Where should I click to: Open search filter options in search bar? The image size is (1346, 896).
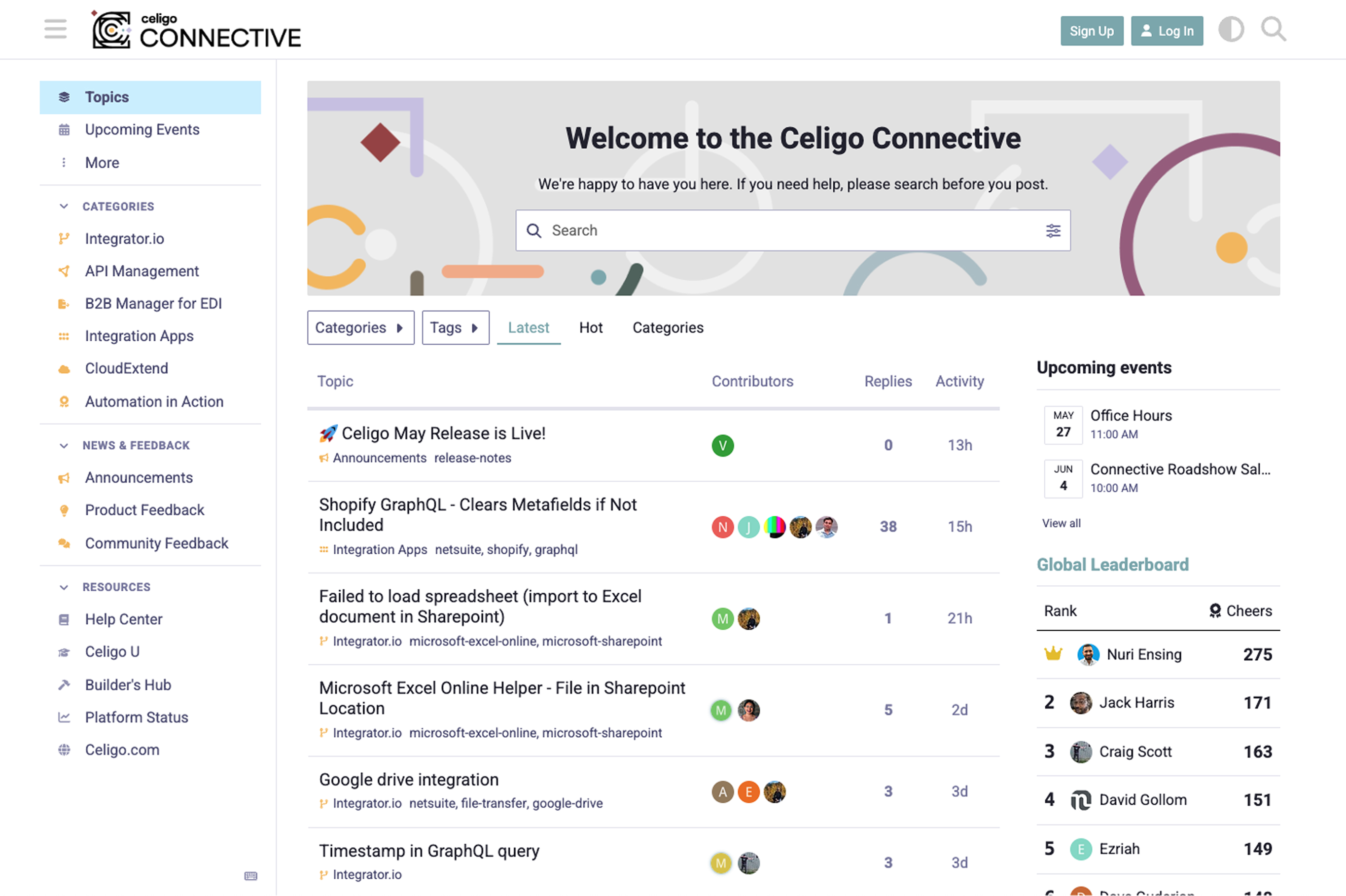[1053, 230]
